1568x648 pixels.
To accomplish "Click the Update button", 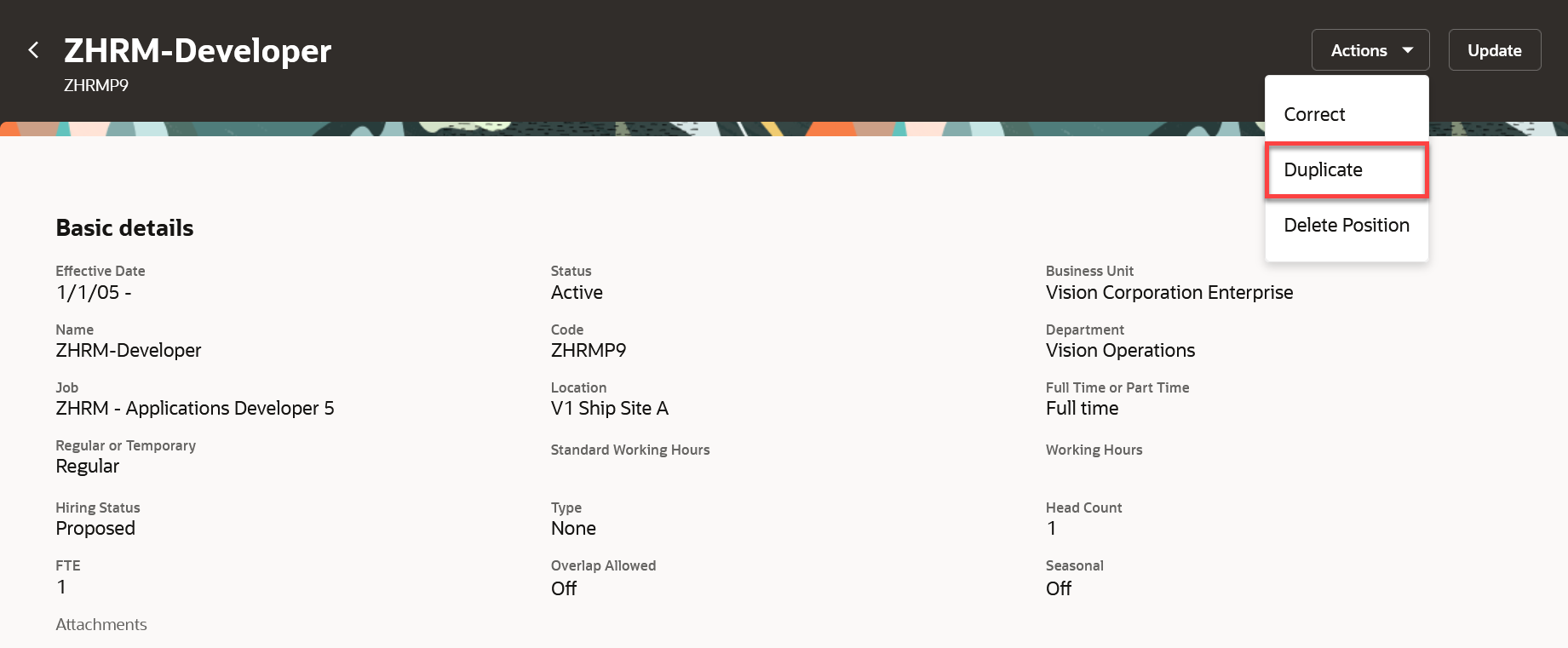I will 1494,50.
